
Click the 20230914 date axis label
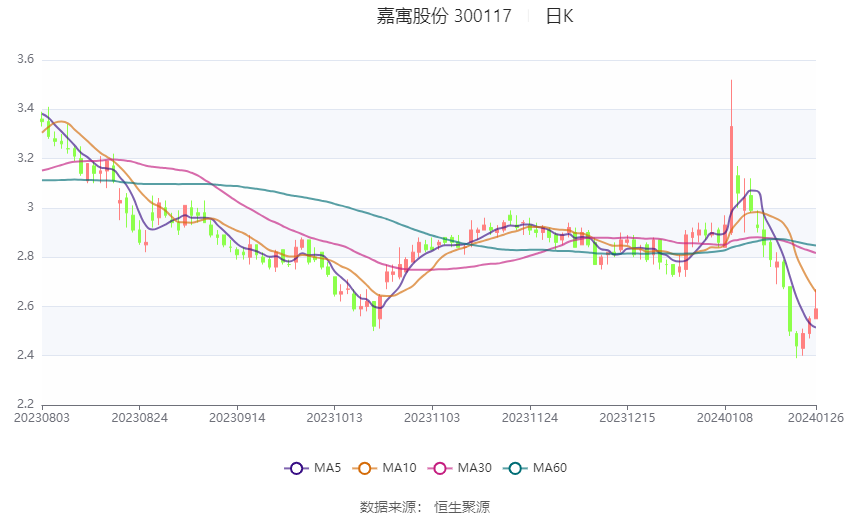237,418
